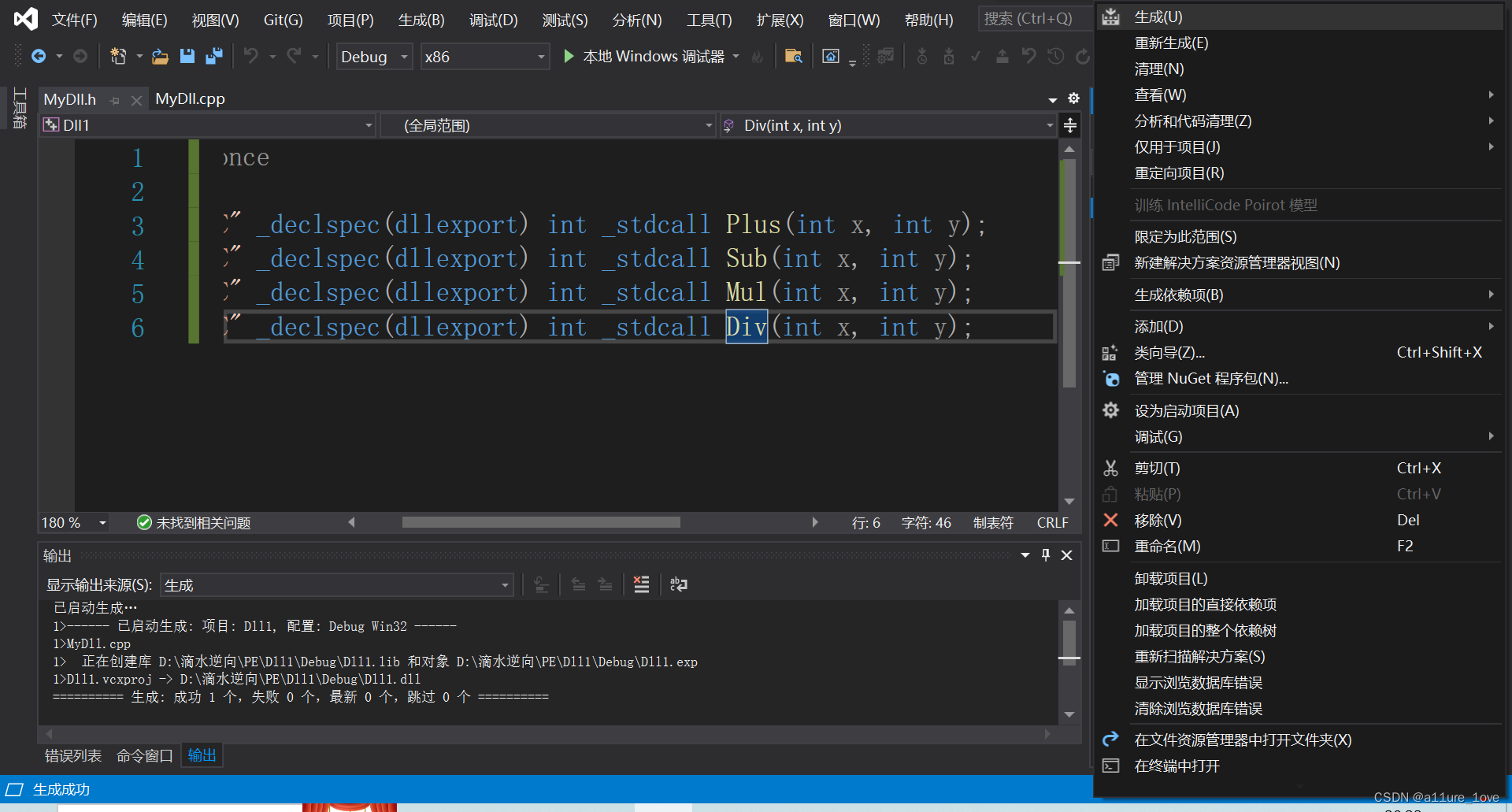Click the Open in Terminal icon
The height and width of the screenshot is (812, 1512).
pos(1110,766)
